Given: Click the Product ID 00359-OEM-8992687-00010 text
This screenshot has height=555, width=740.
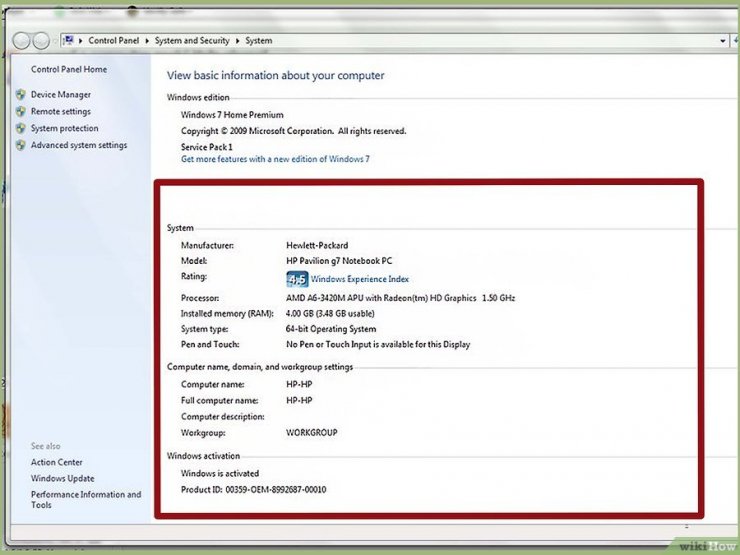Looking at the screenshot, I should [253, 489].
